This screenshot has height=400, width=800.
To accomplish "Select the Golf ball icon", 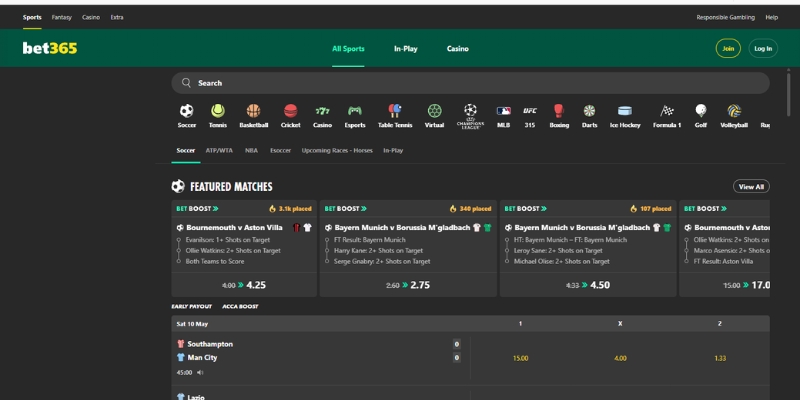I will [701, 111].
